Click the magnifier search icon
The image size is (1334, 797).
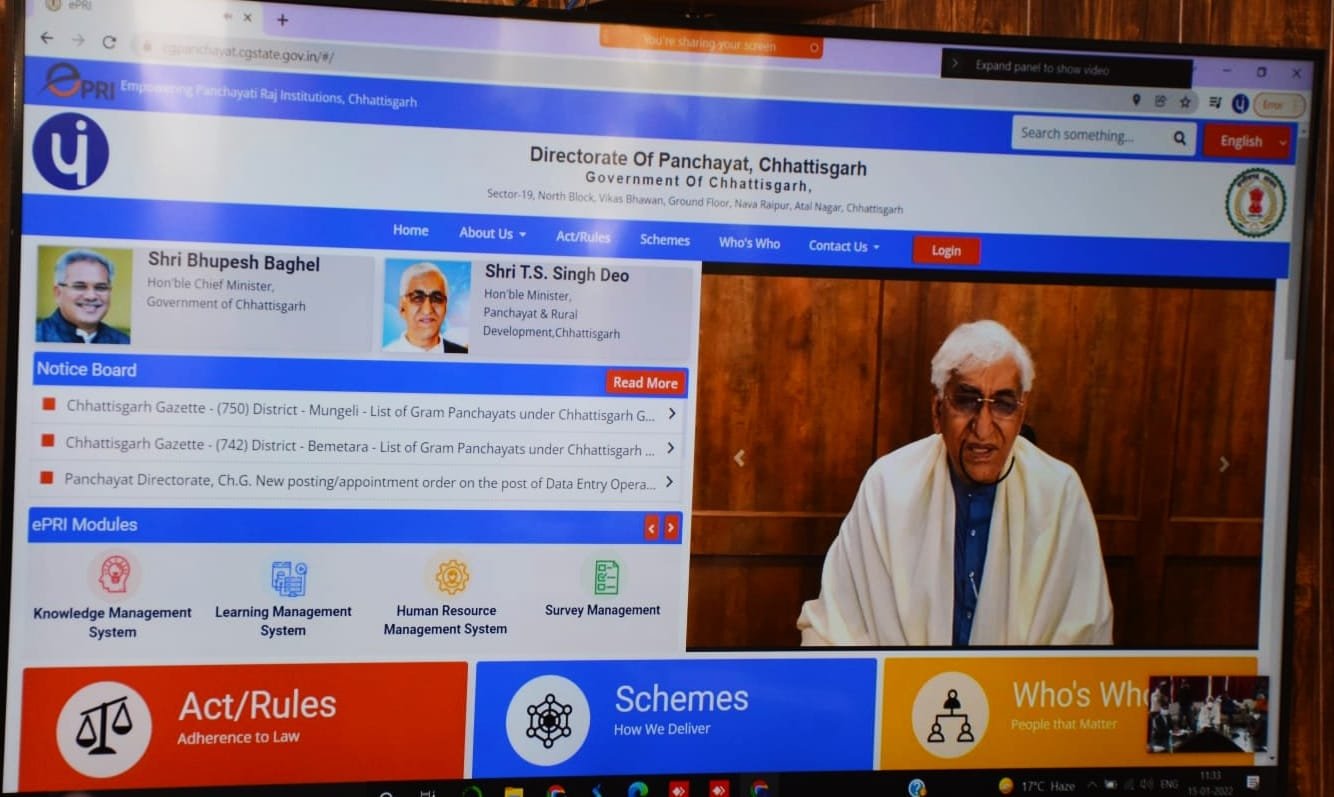click(1180, 138)
